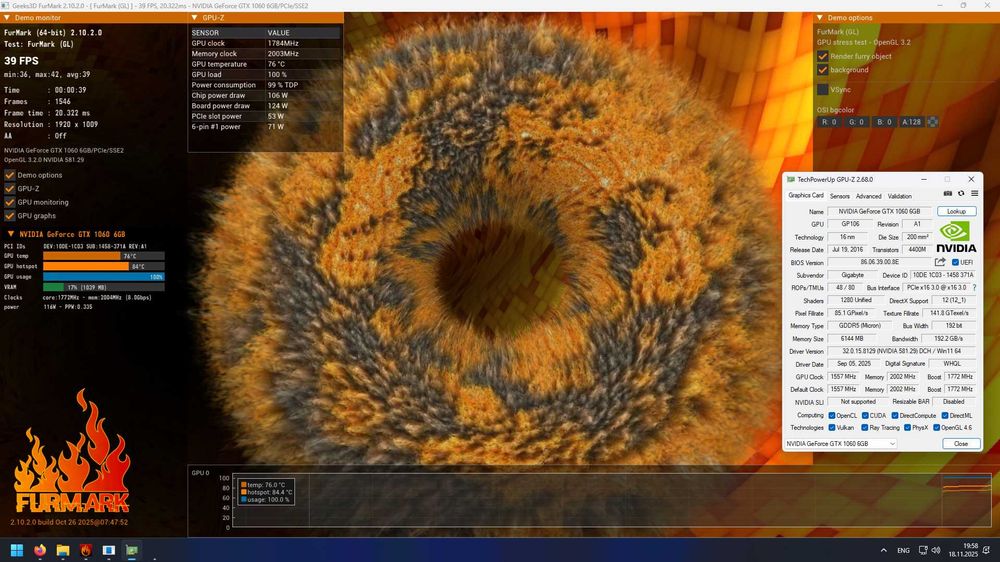The image size is (1000, 562).
Task: Toggle the DirectML checkbox in GPU-Z
Action: 945,415
